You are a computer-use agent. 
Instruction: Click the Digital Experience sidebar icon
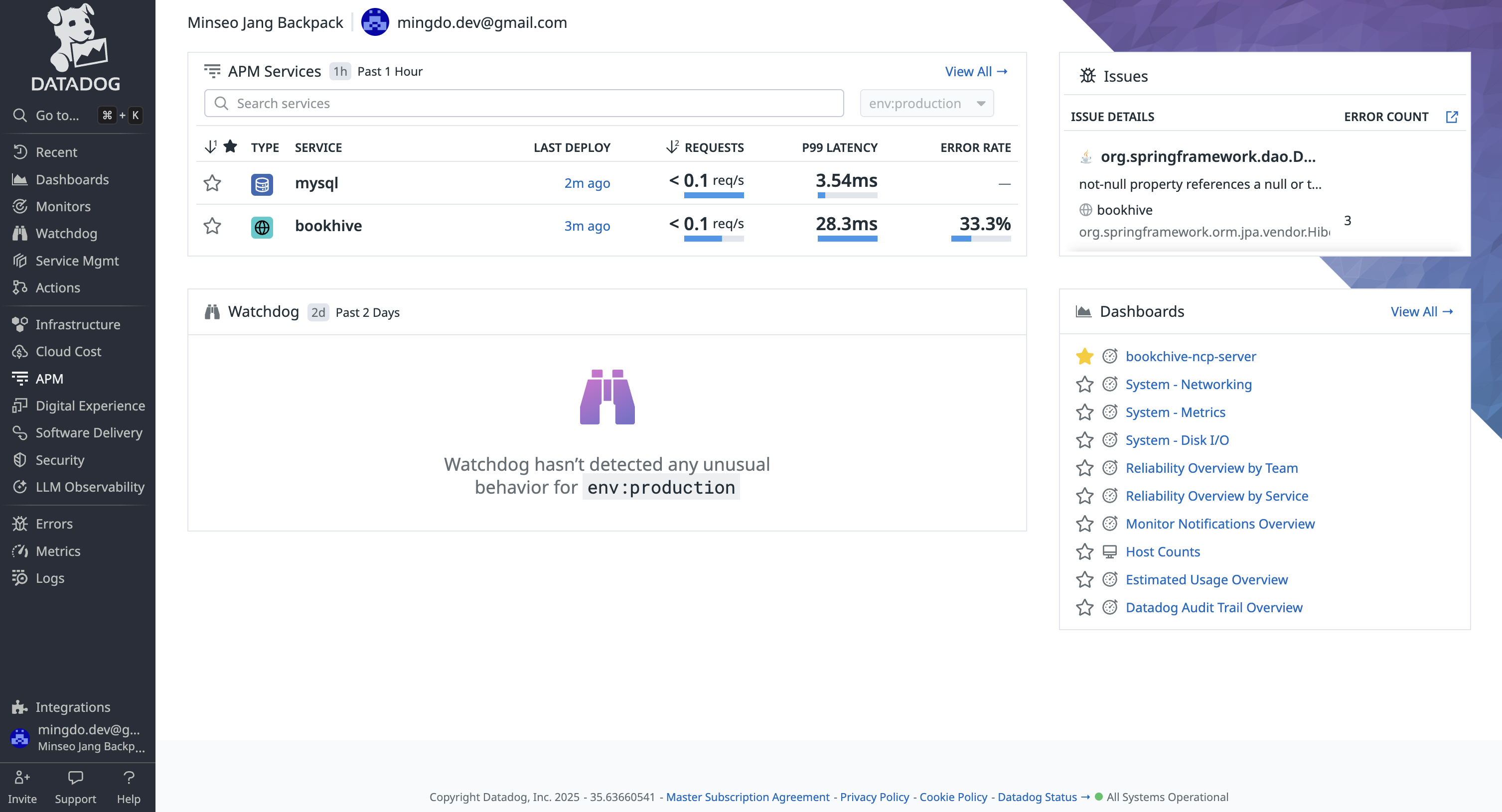(x=20, y=406)
